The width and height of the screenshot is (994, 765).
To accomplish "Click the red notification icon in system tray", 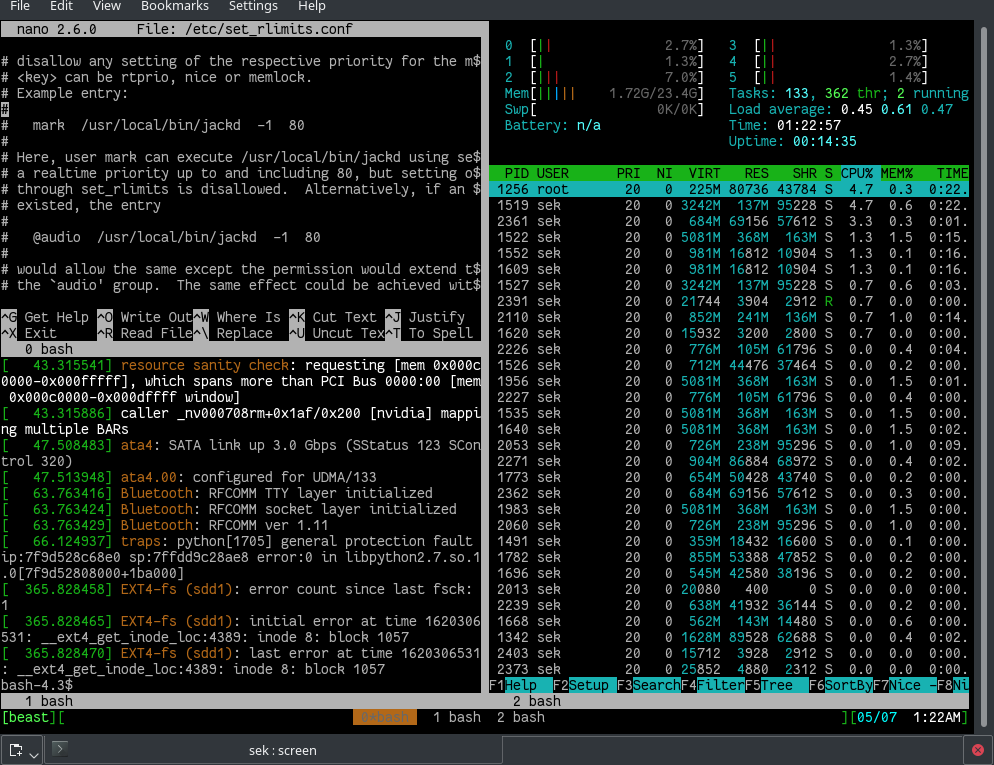I will pyautogui.click(x=979, y=749).
